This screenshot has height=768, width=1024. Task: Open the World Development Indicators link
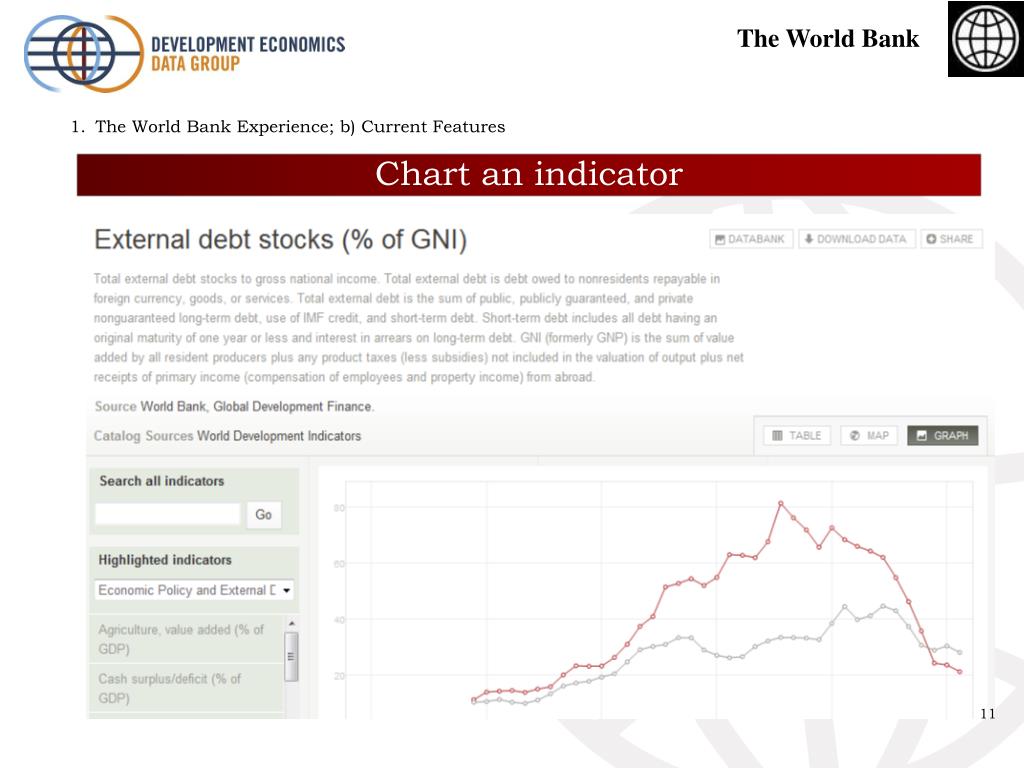click(279, 436)
